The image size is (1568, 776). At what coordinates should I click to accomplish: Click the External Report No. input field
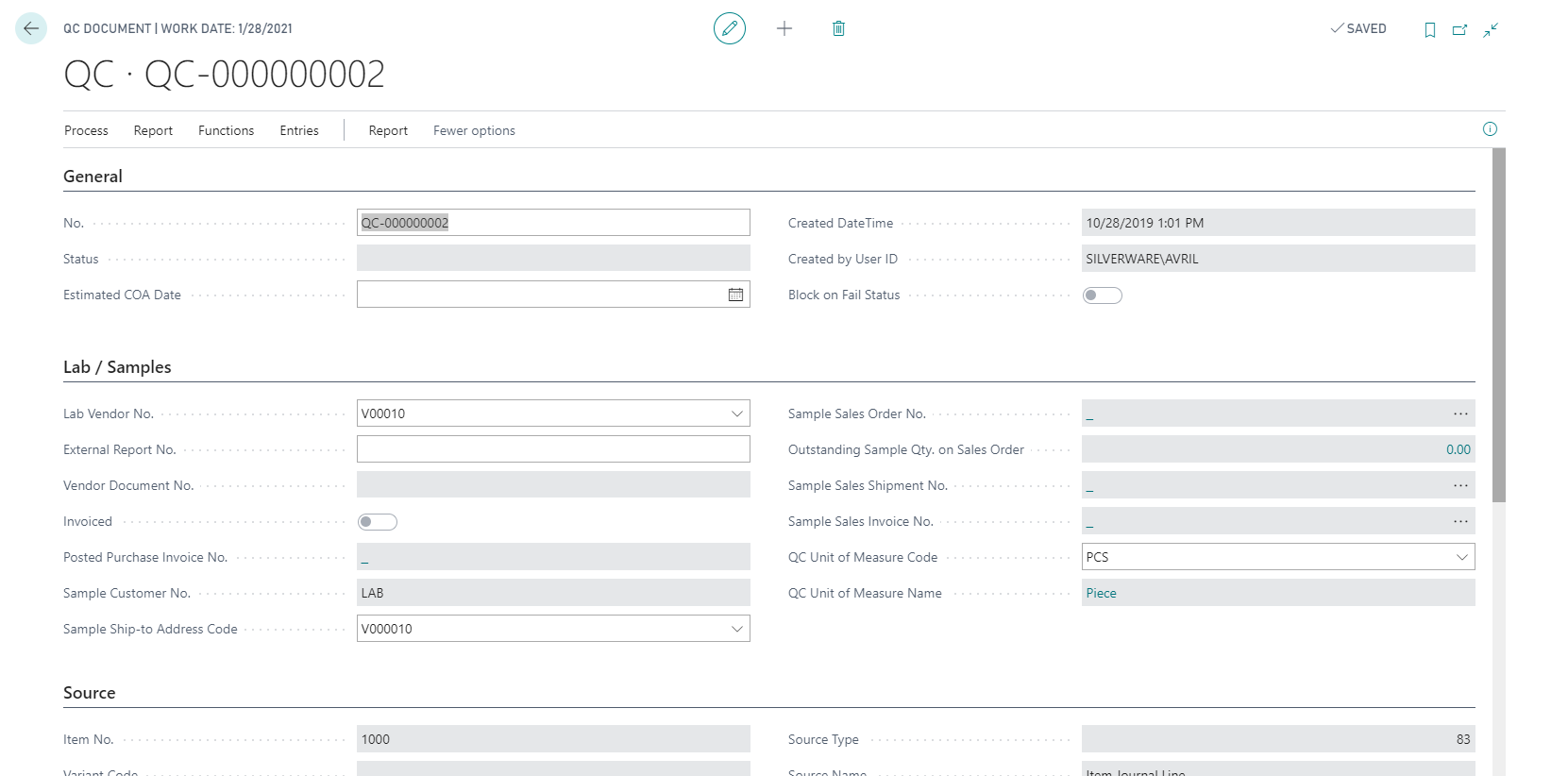(552, 449)
